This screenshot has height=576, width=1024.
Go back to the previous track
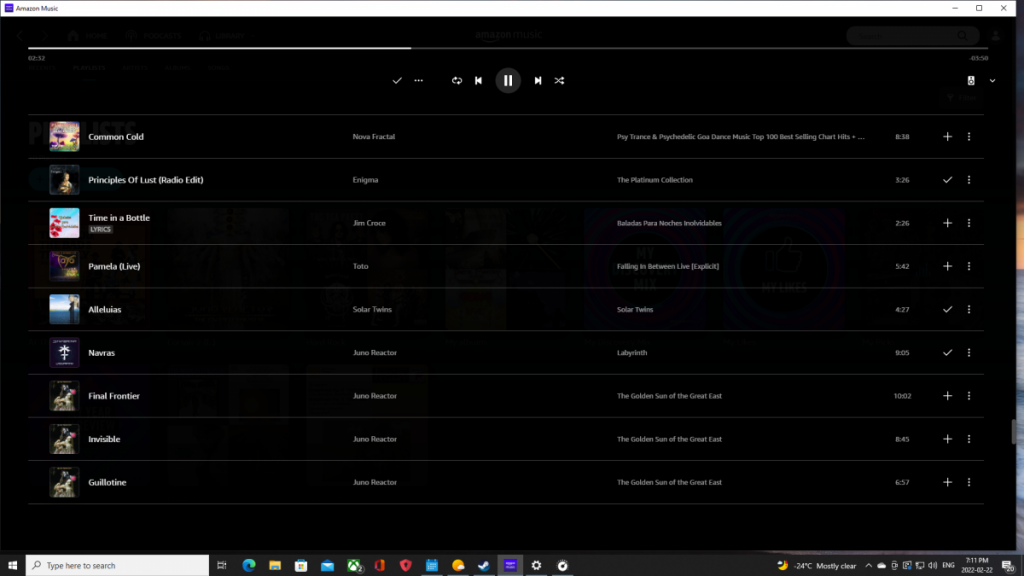pyautogui.click(x=478, y=80)
